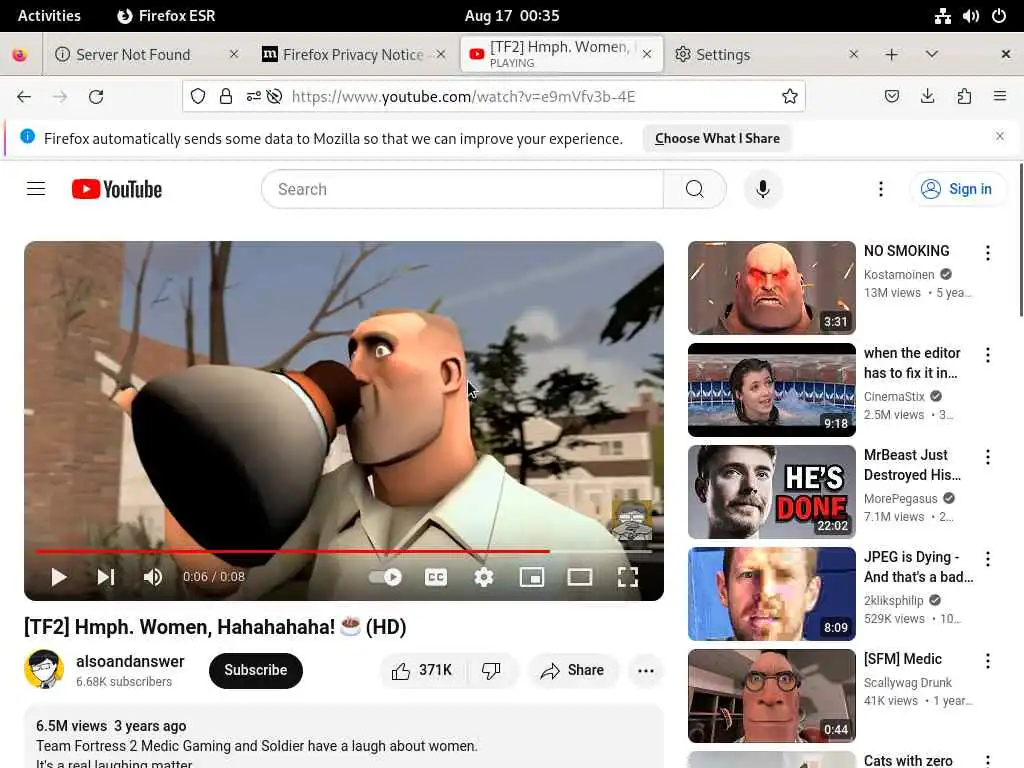Open YouTube hamburger guide menu
1024x768 pixels.
[36, 189]
